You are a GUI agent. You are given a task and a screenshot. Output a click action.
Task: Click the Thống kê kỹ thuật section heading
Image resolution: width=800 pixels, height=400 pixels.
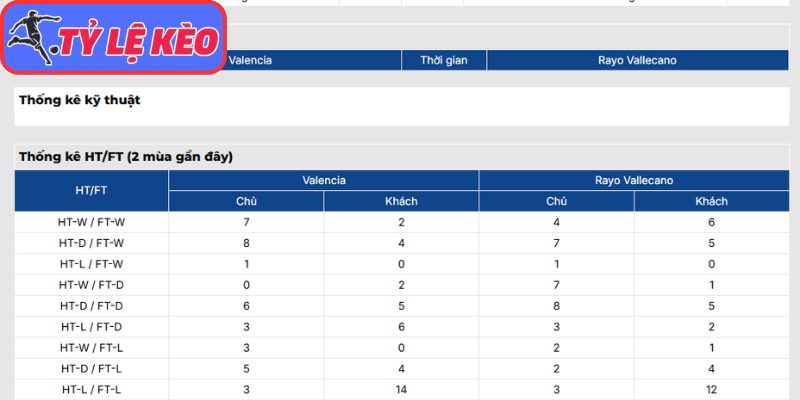coord(80,100)
